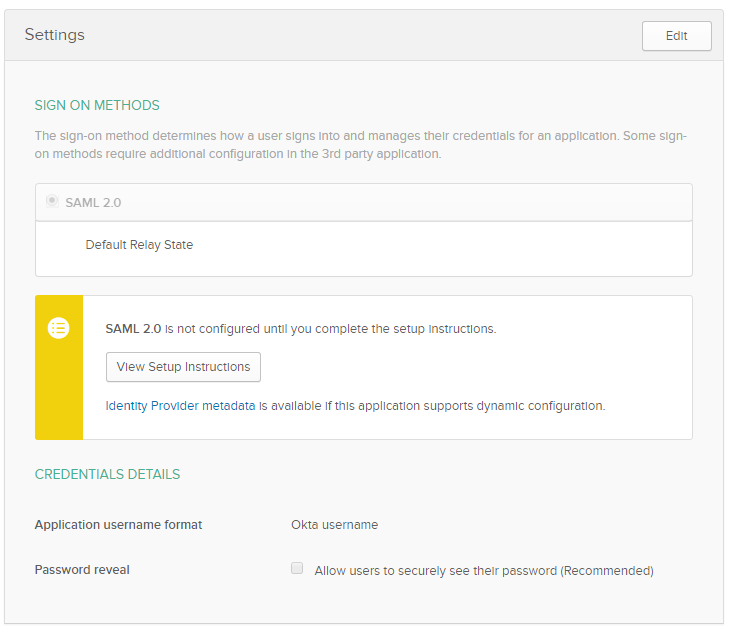Click the Password reveal label
The height and width of the screenshot is (634, 732).
tap(82, 570)
